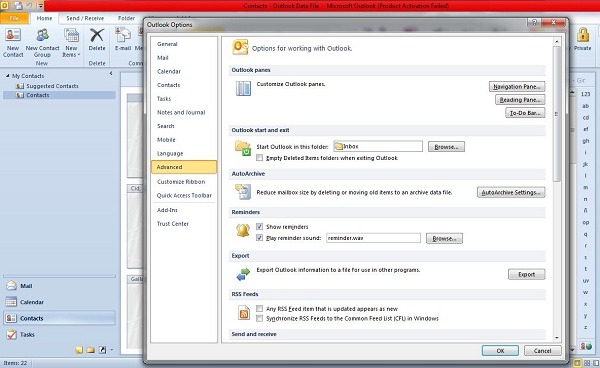Select Trust Center category
This screenshot has height=368, width=600.
pyautogui.click(x=184, y=224)
